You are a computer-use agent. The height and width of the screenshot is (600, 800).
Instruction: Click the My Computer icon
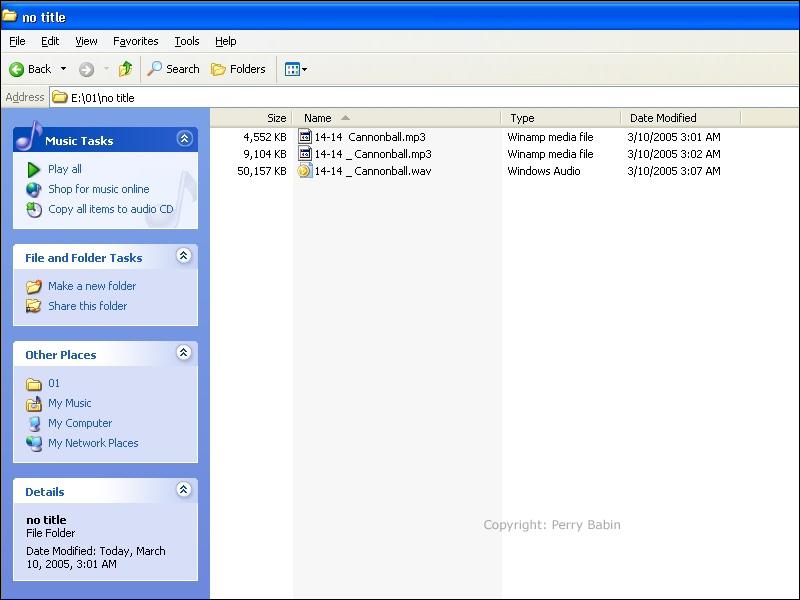34,423
